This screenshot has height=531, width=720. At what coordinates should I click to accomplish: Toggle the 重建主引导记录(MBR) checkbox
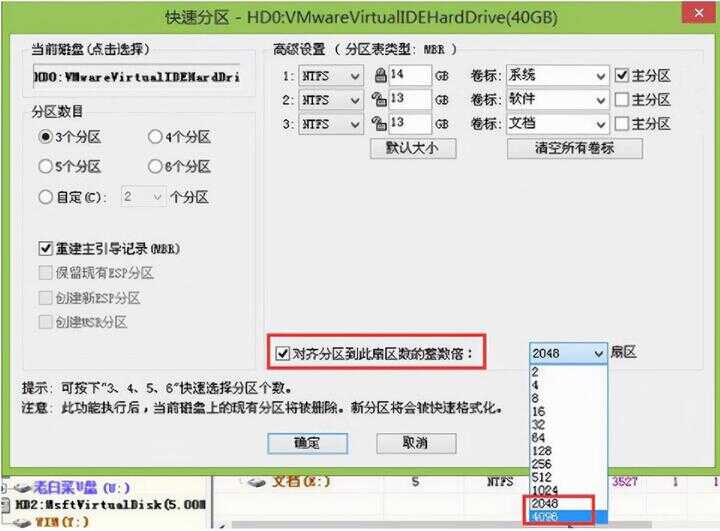[x=45, y=248]
